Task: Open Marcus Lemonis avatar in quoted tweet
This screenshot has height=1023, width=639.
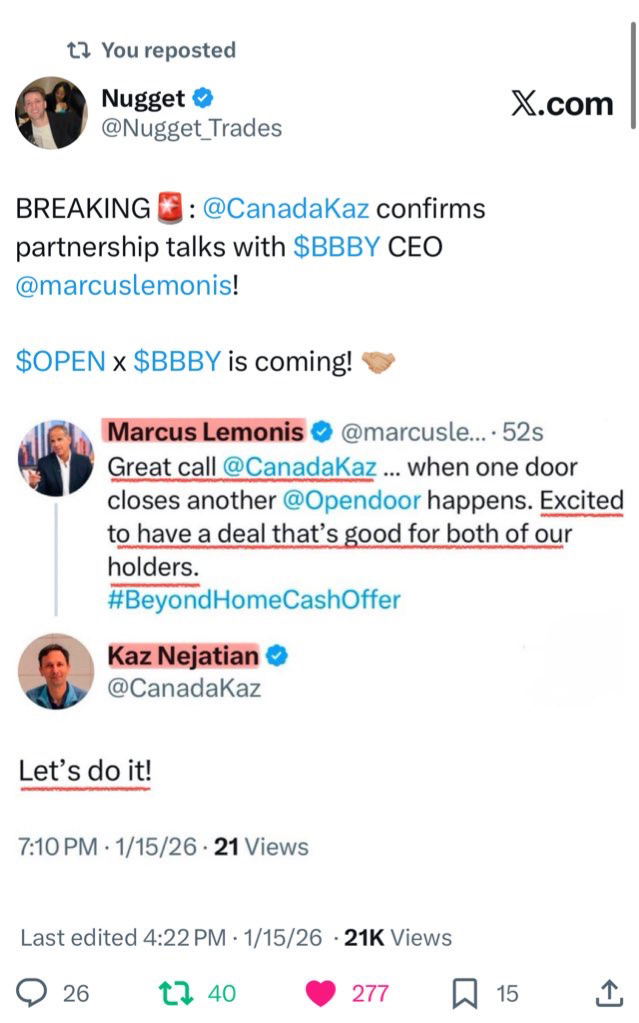Action: pos(56,458)
